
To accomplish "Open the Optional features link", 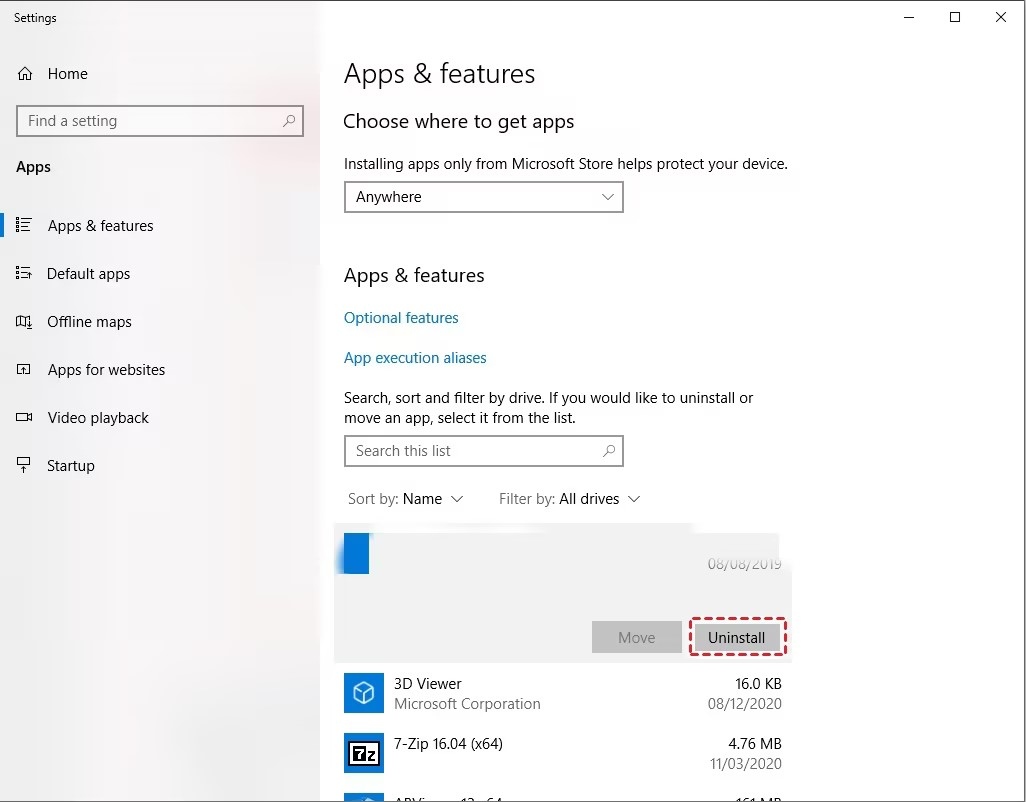I will 401,318.
